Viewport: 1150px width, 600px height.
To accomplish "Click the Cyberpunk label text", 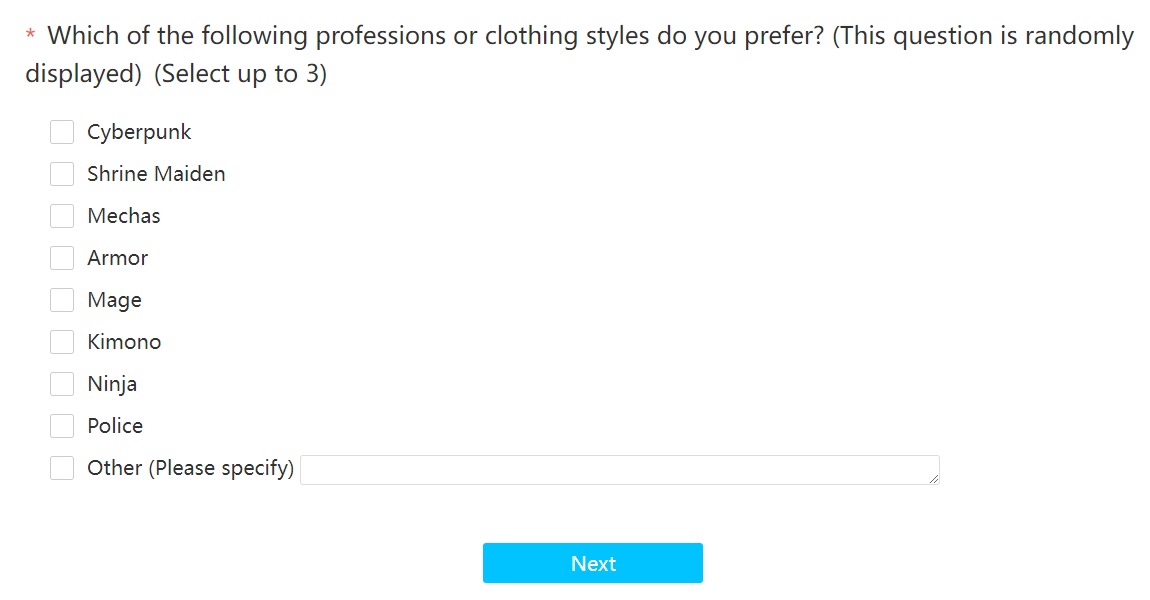I will (x=139, y=133).
